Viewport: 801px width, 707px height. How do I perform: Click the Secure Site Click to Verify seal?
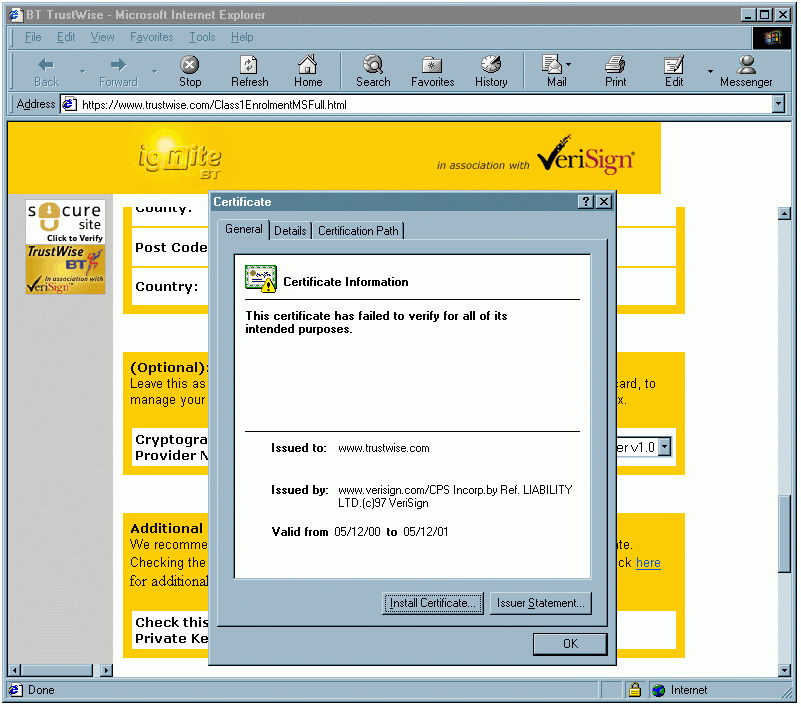65,222
